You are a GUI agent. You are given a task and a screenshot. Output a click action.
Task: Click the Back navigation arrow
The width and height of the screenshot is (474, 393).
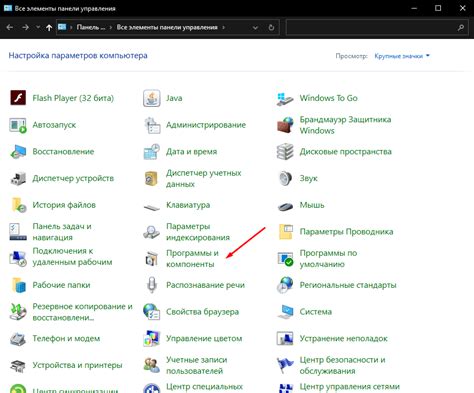tap(10, 27)
